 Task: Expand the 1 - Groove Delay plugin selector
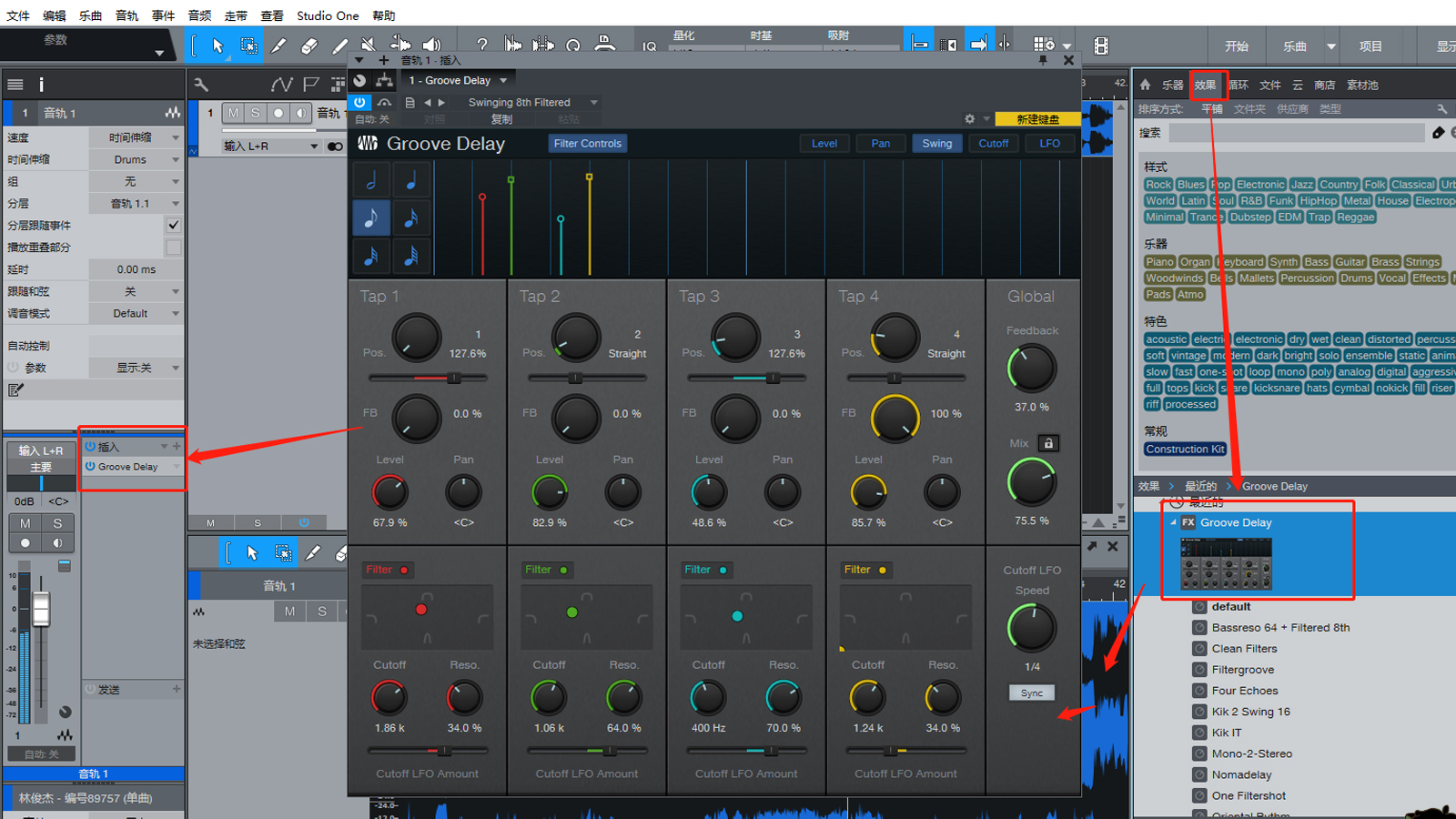click(503, 80)
